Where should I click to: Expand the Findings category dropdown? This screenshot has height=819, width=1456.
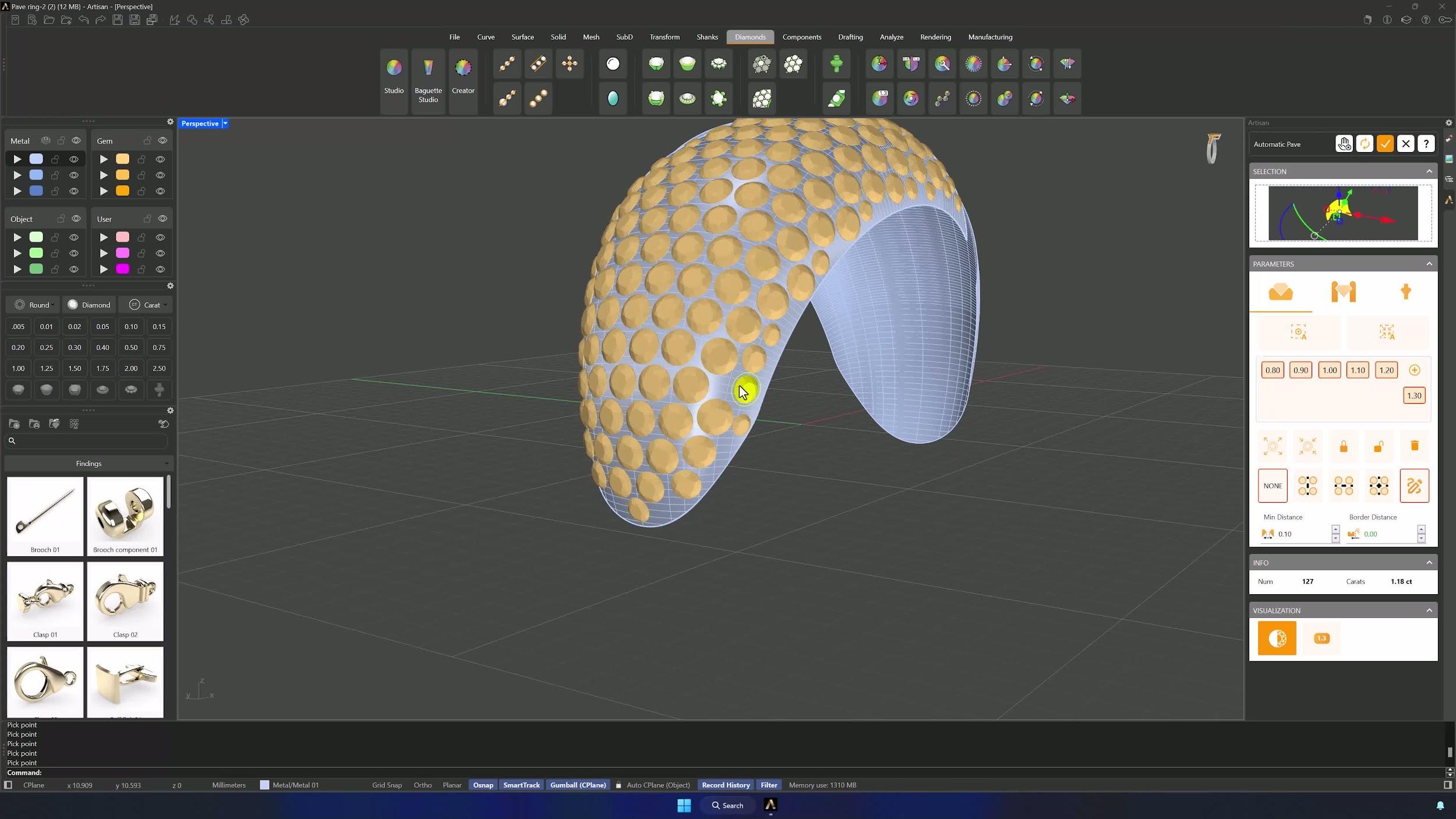[x=89, y=464]
